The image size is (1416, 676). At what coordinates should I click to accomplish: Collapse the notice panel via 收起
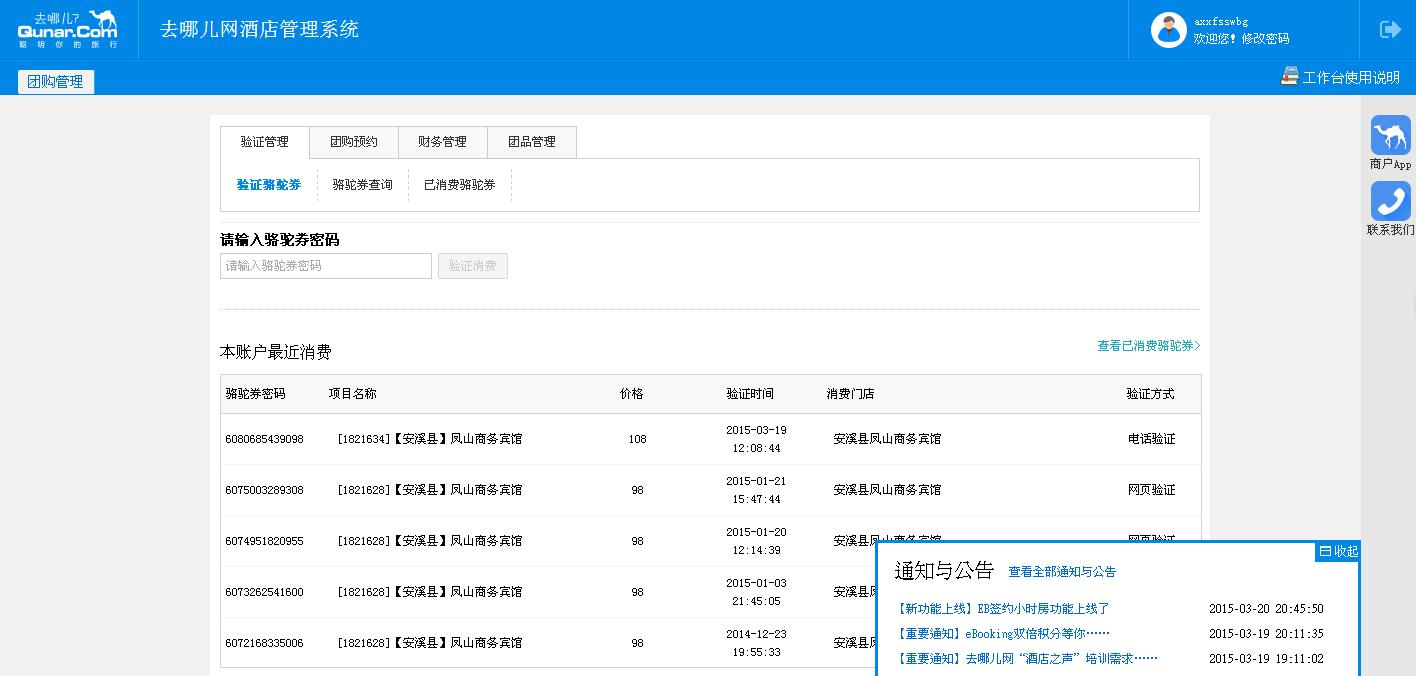click(x=1339, y=551)
